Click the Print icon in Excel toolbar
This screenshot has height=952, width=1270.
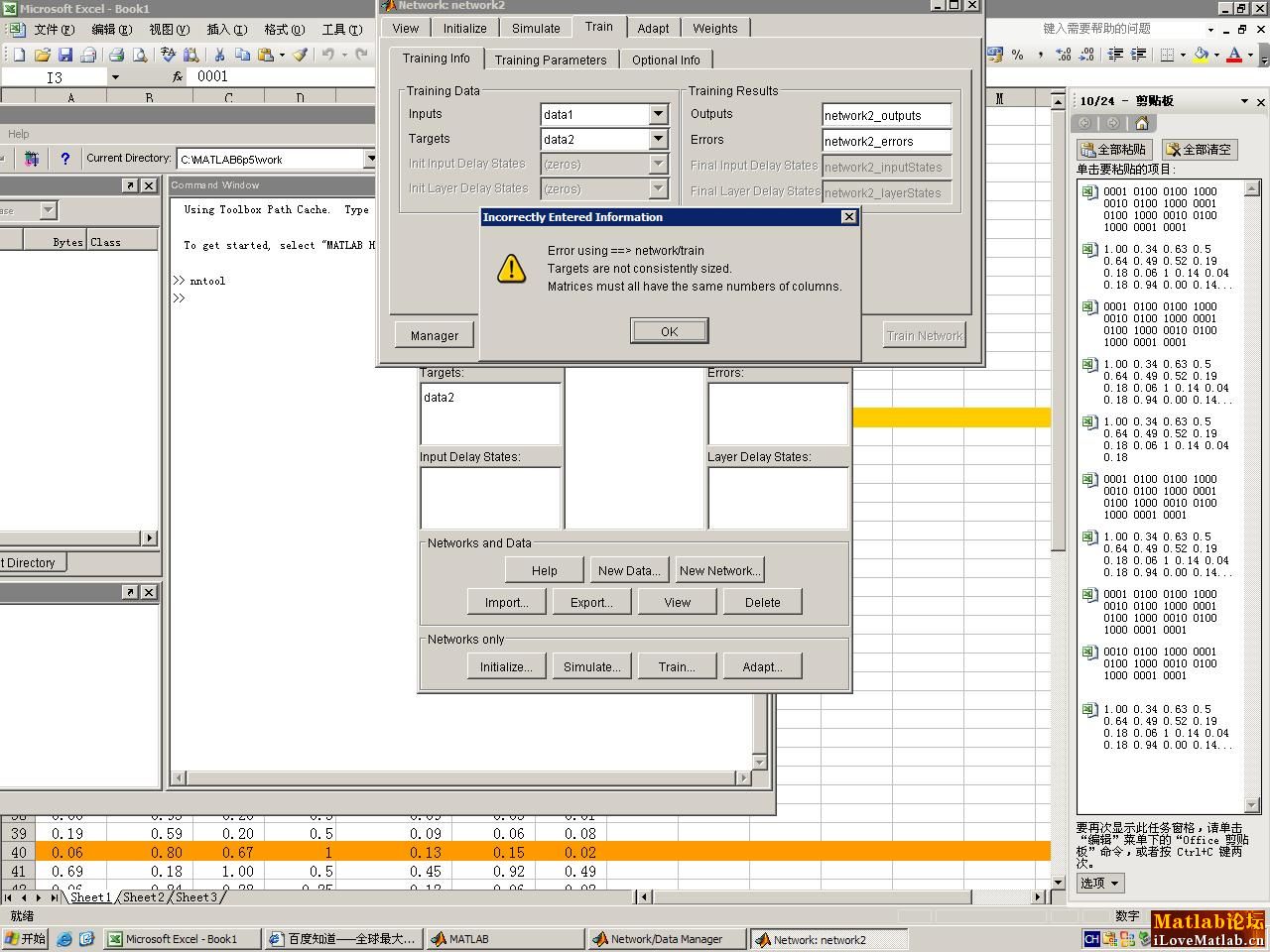point(116,55)
